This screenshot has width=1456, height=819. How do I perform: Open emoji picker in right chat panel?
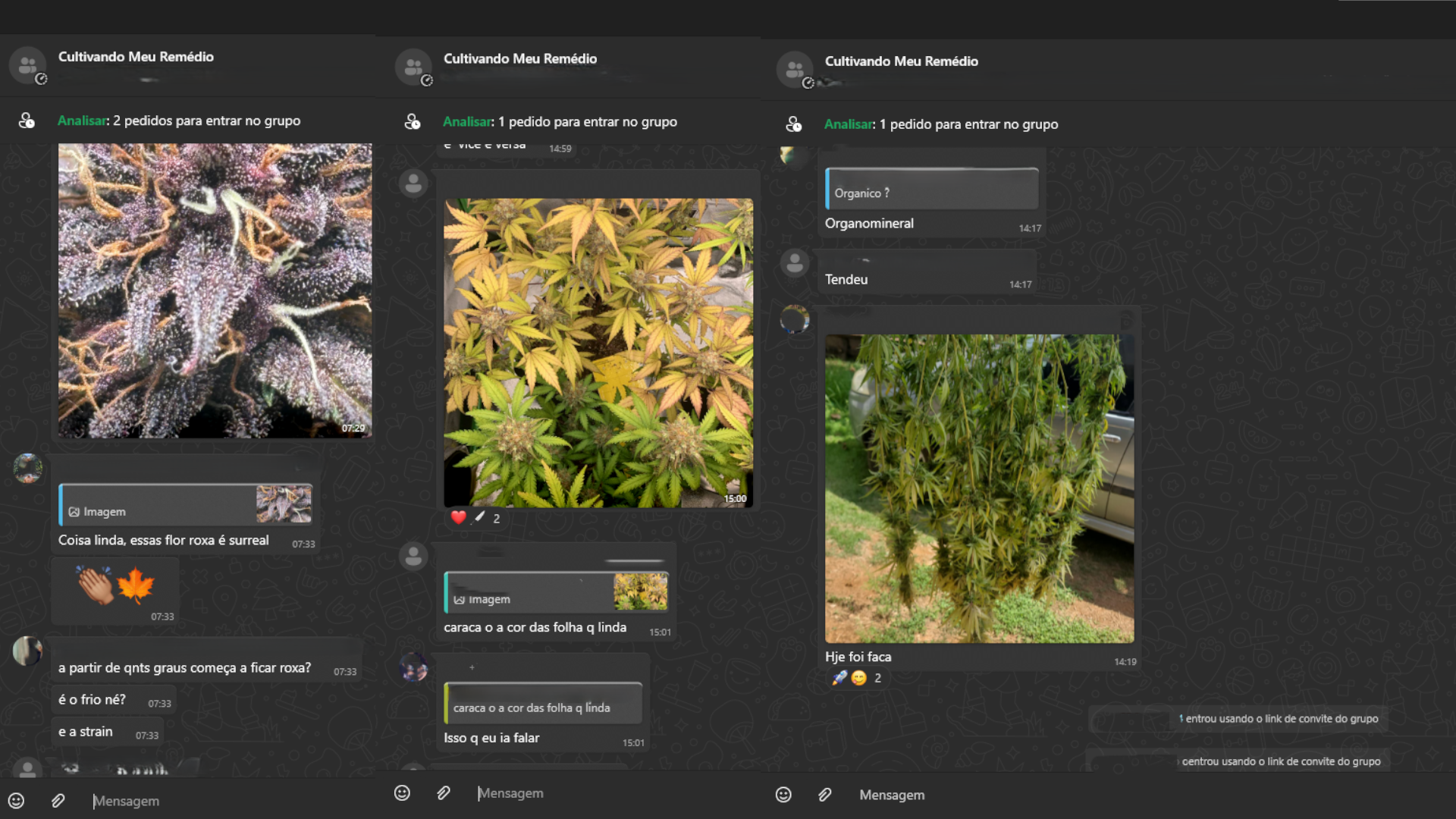click(x=783, y=795)
